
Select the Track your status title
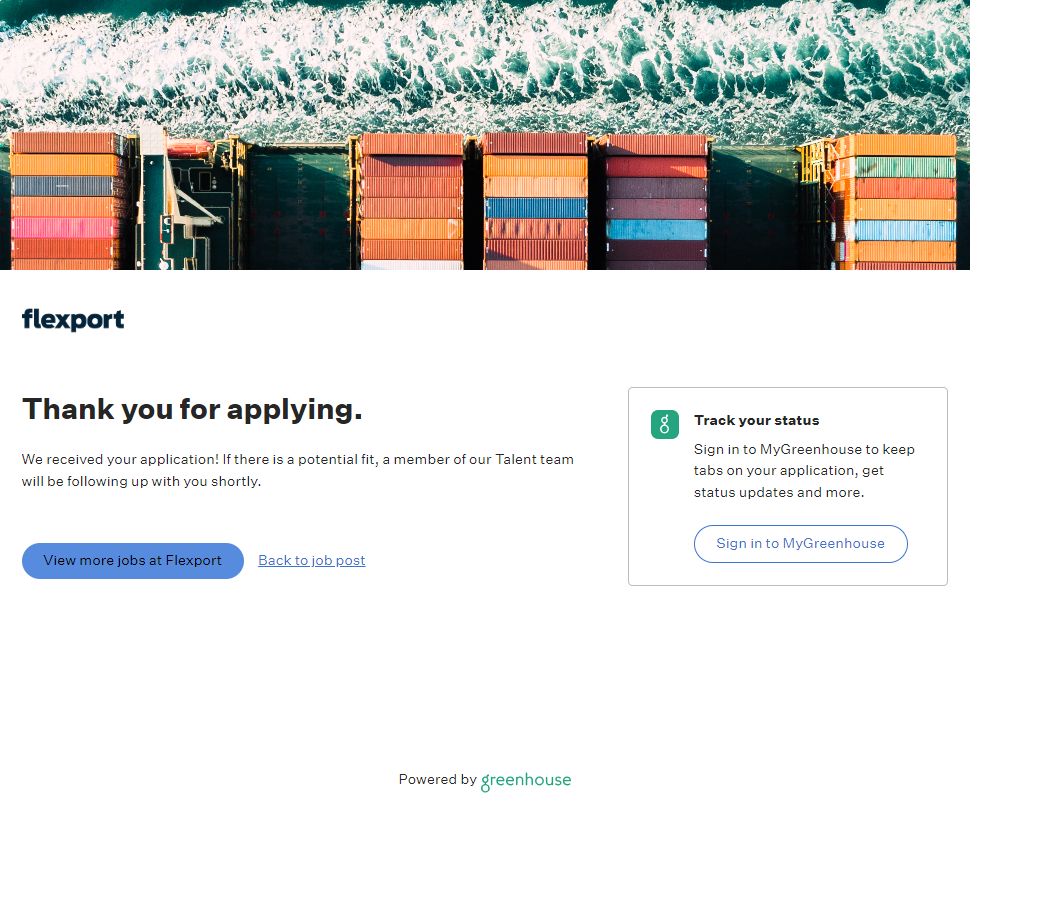[x=756, y=420]
